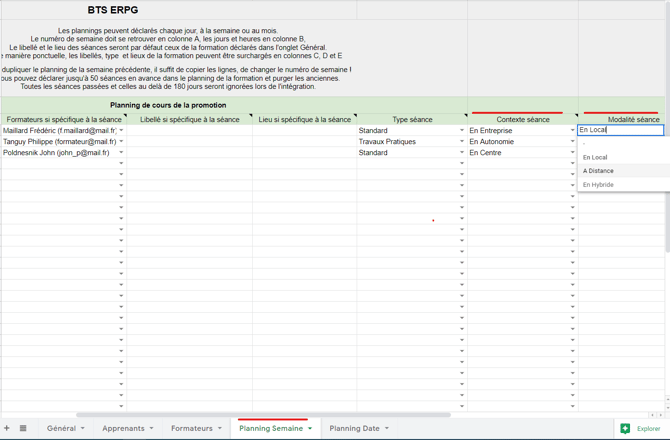Choose 'A Distance' in the dropdown list
Image resolution: width=670 pixels, height=440 pixels.
click(623, 170)
